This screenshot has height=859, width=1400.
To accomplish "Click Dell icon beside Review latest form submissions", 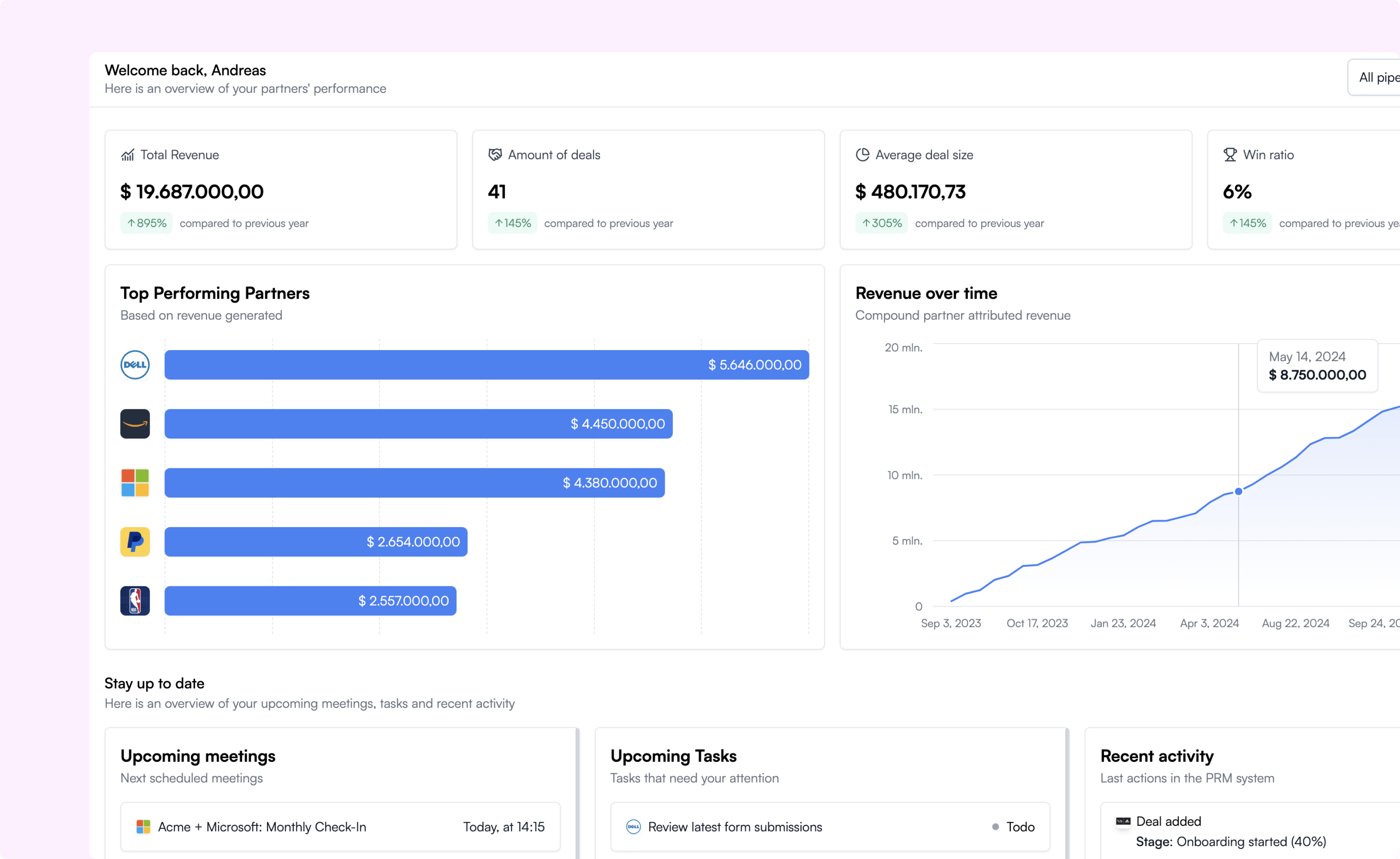I will point(634,827).
